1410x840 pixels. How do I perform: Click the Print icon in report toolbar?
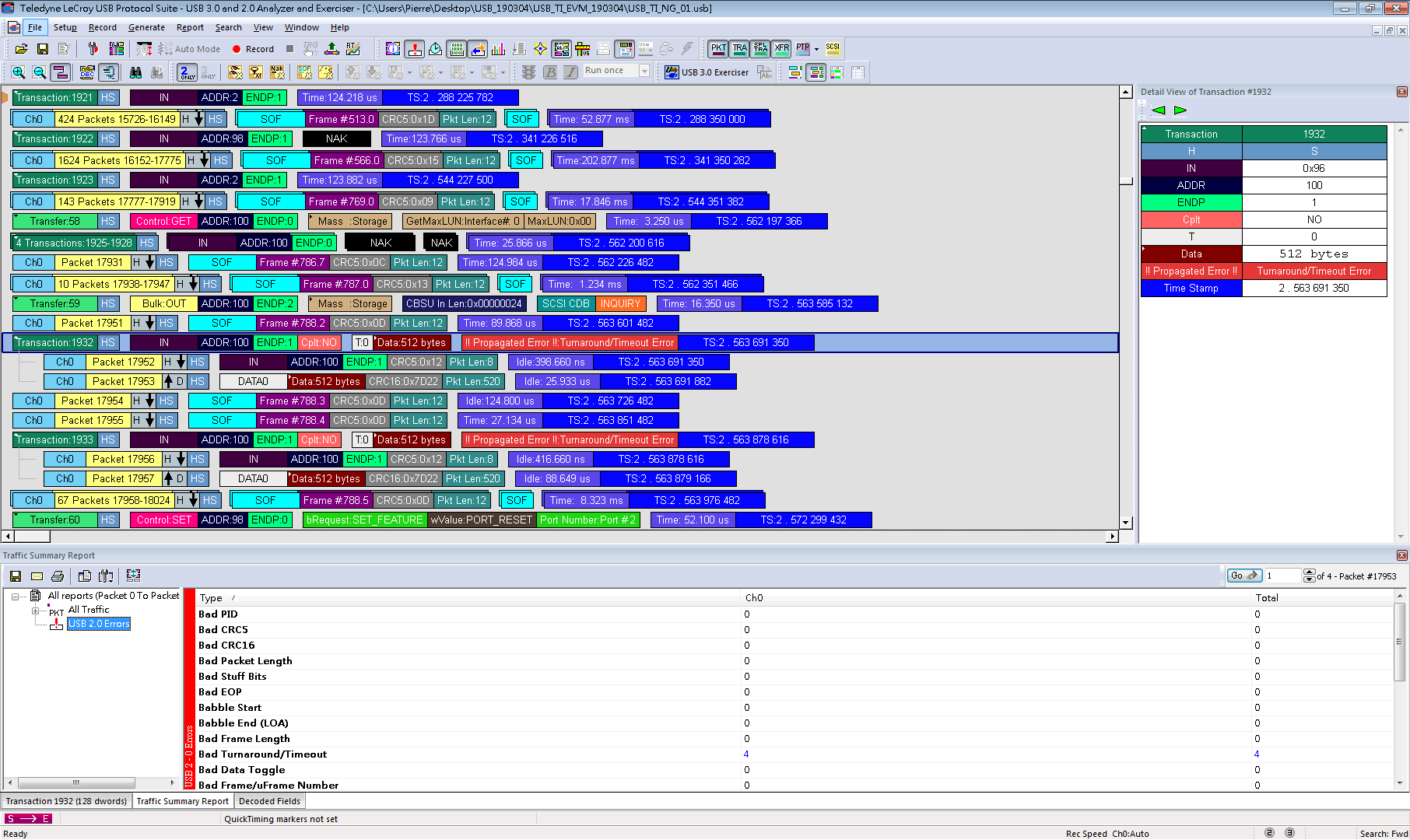58,576
